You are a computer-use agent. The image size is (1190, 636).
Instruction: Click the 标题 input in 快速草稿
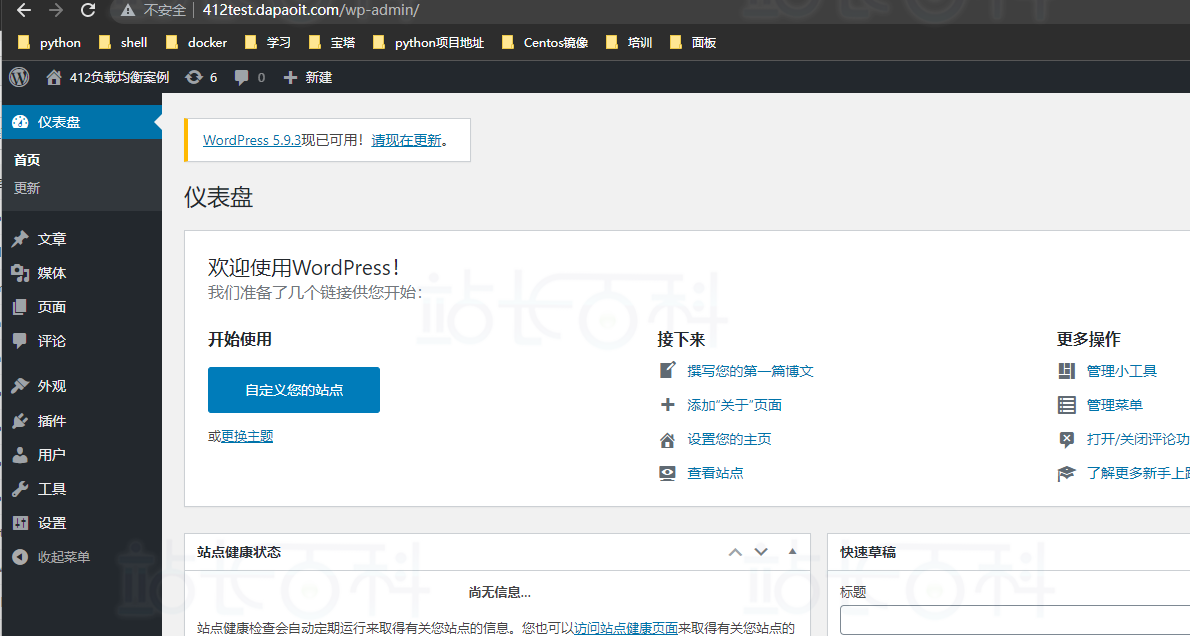(1015, 620)
